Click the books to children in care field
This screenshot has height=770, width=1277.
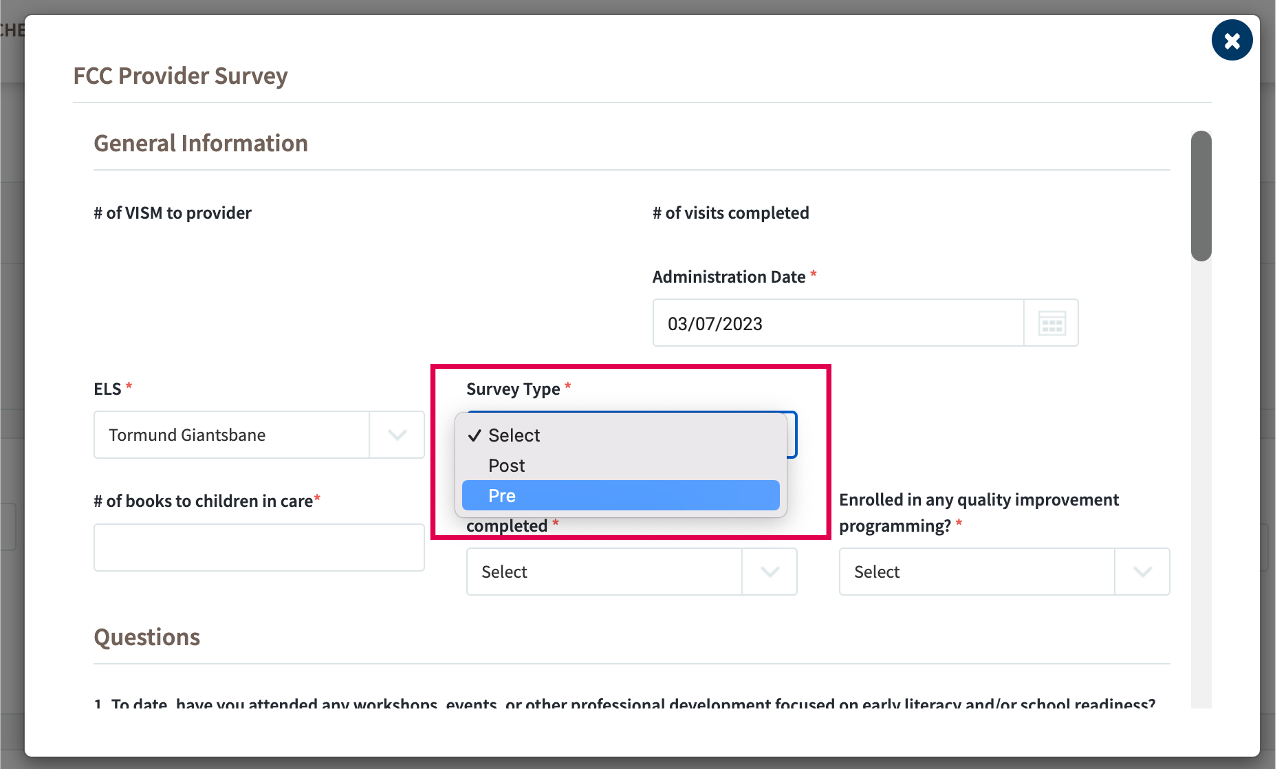coord(259,547)
